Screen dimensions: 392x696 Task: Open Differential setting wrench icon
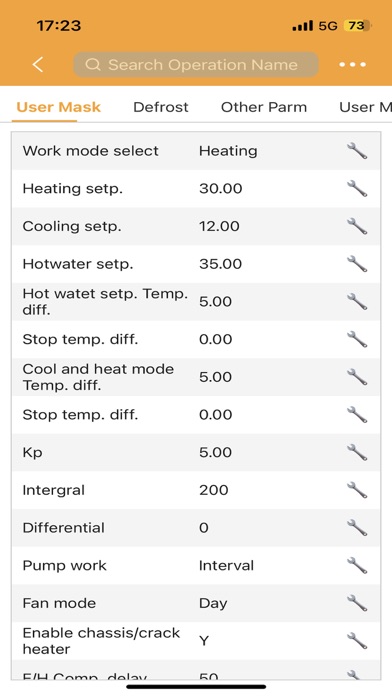(357, 528)
